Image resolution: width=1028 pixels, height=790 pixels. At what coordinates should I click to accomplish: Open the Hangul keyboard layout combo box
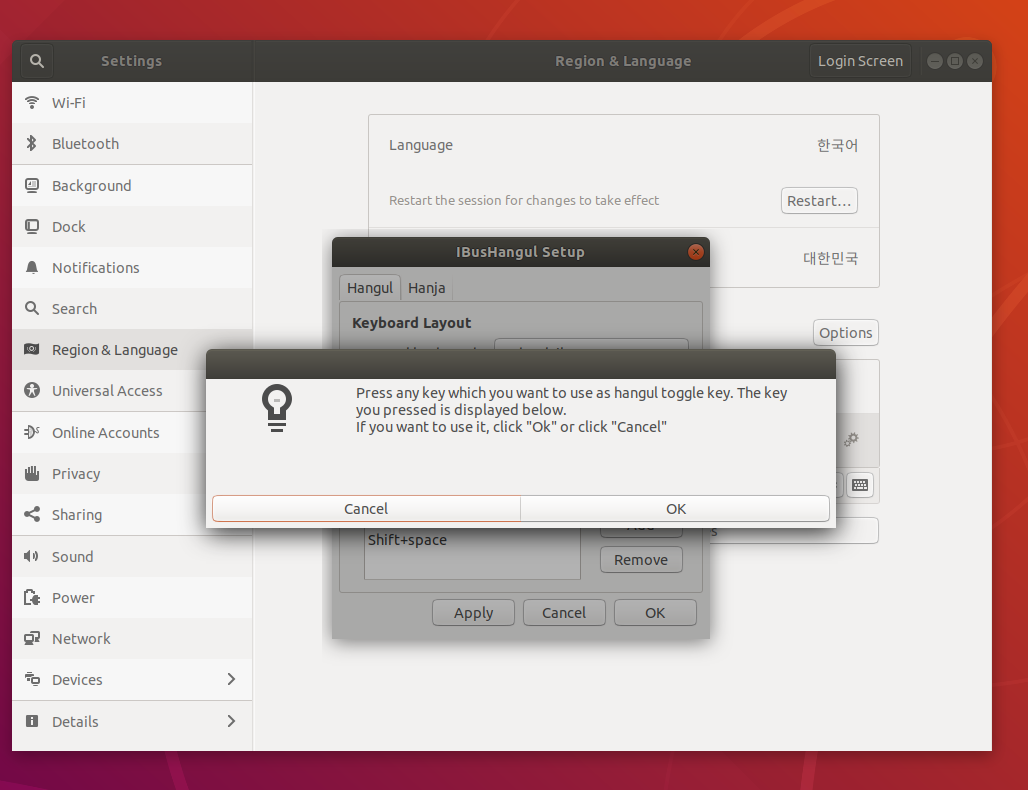pos(591,344)
